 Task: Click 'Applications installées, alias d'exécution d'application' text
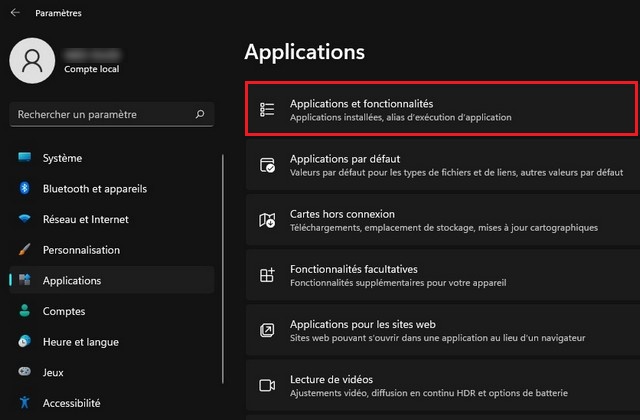[x=400, y=117]
